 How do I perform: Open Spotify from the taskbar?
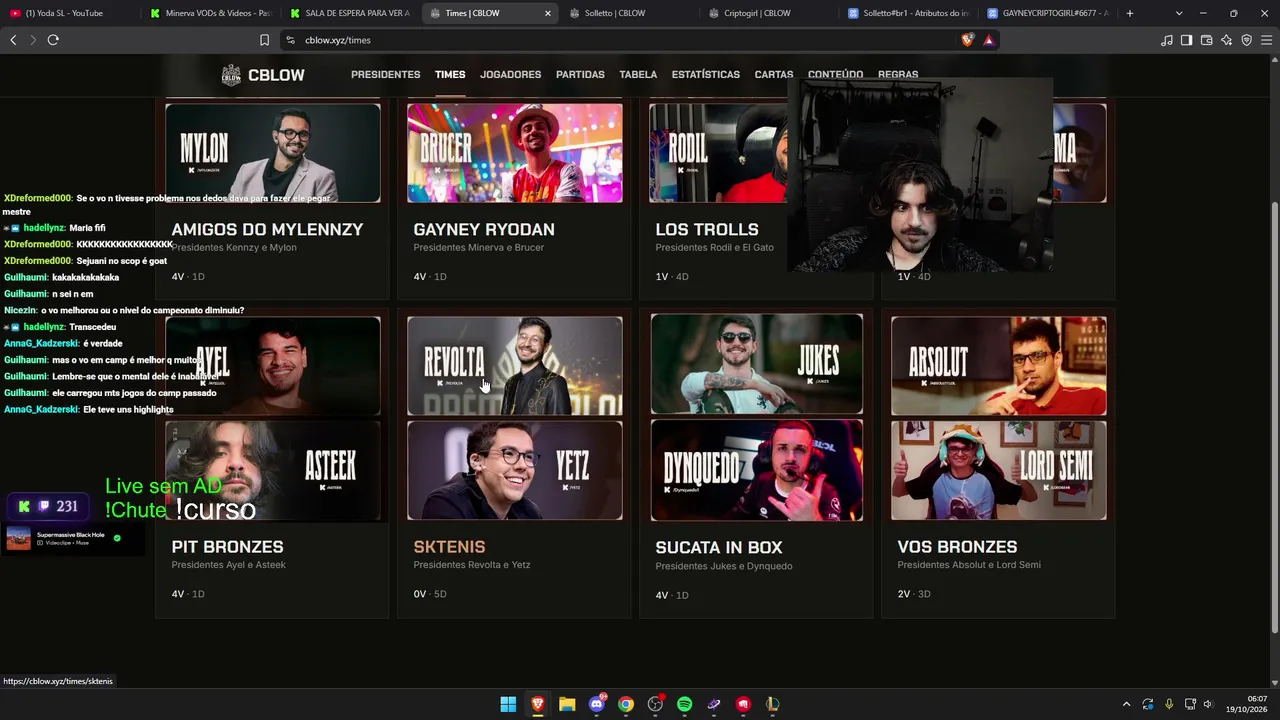click(x=684, y=704)
